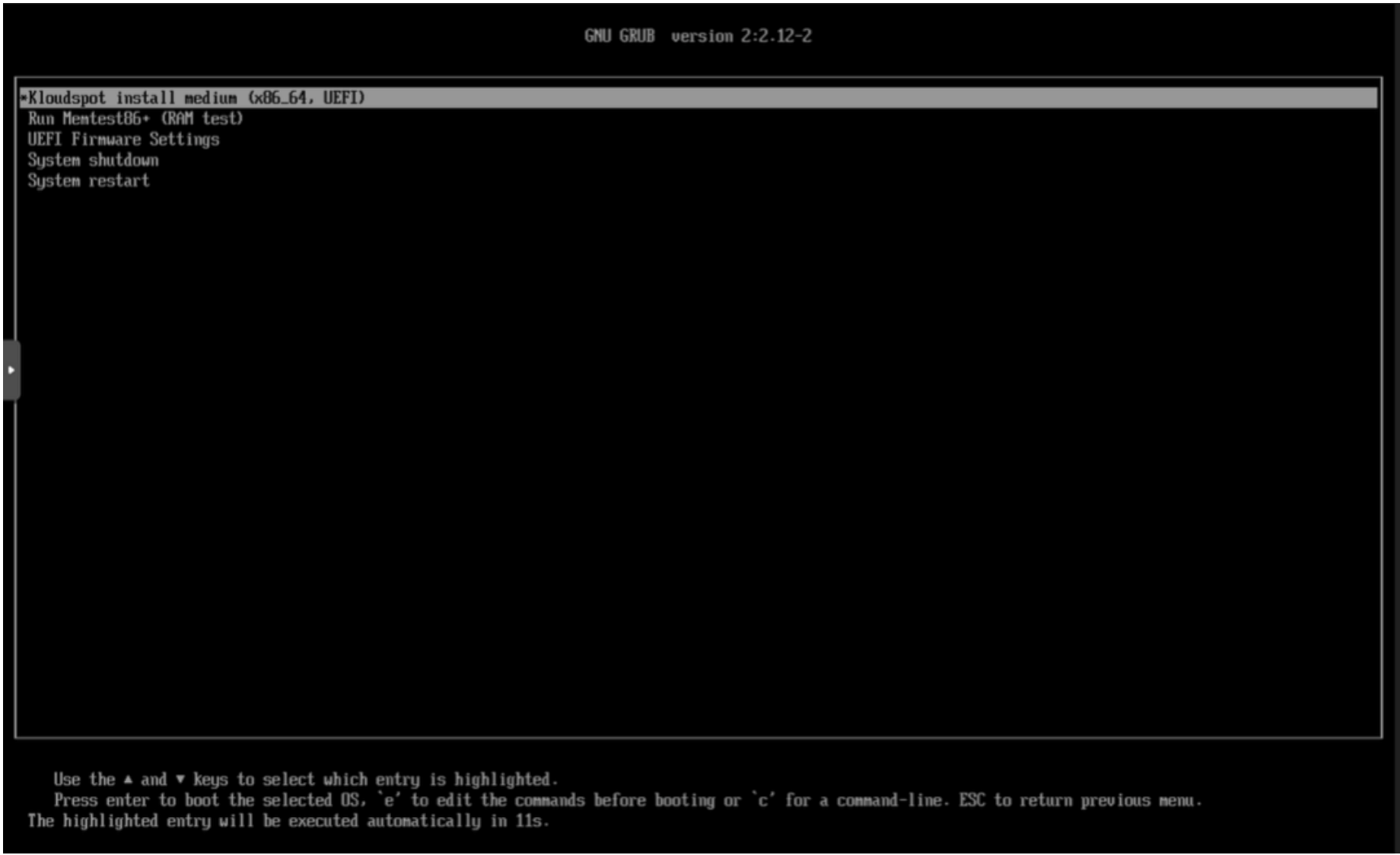Click the 11s countdown timer text
1400x855 pixels.
pyautogui.click(x=530, y=822)
